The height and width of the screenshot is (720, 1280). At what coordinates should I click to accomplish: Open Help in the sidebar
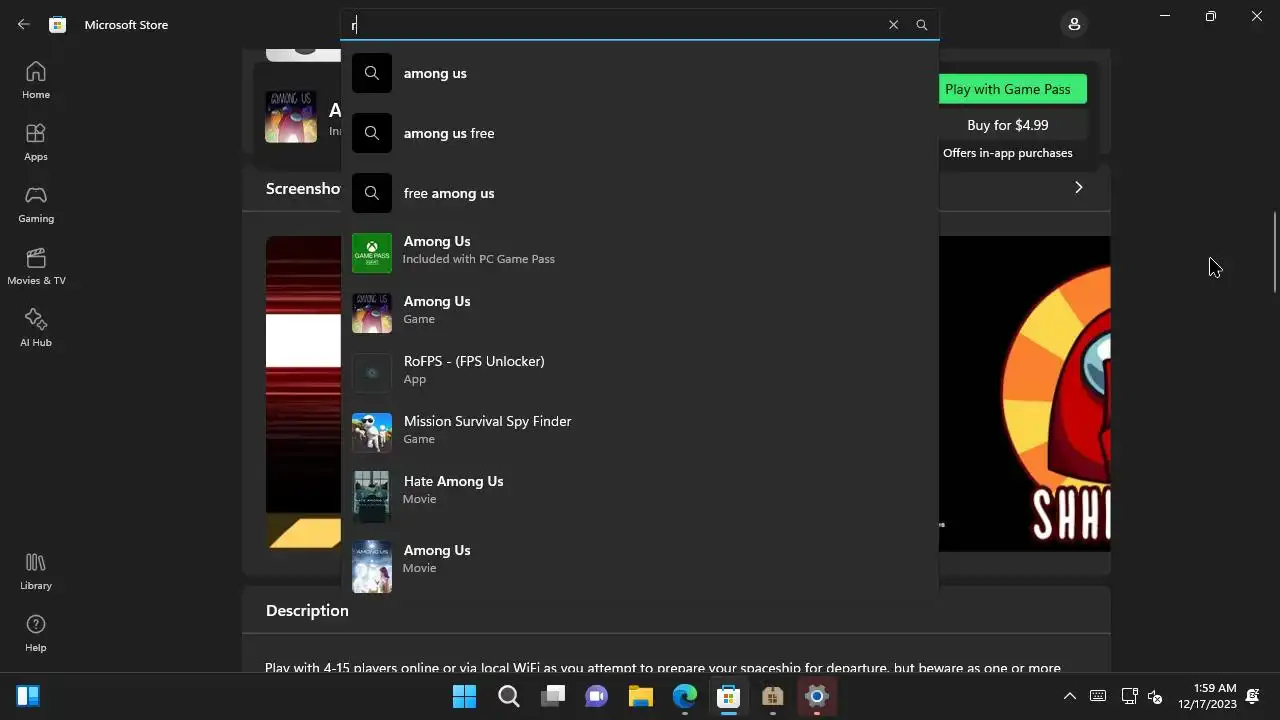tap(36, 633)
